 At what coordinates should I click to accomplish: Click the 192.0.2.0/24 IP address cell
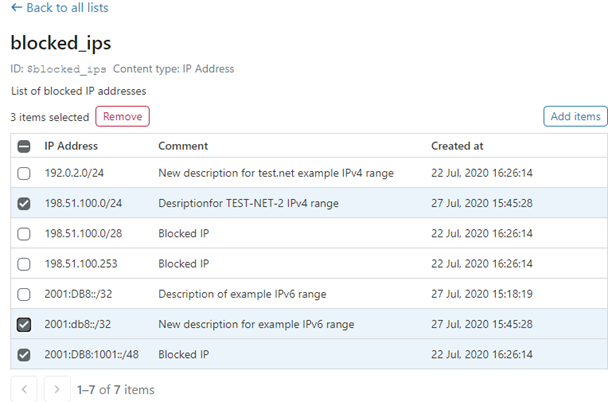click(76, 173)
